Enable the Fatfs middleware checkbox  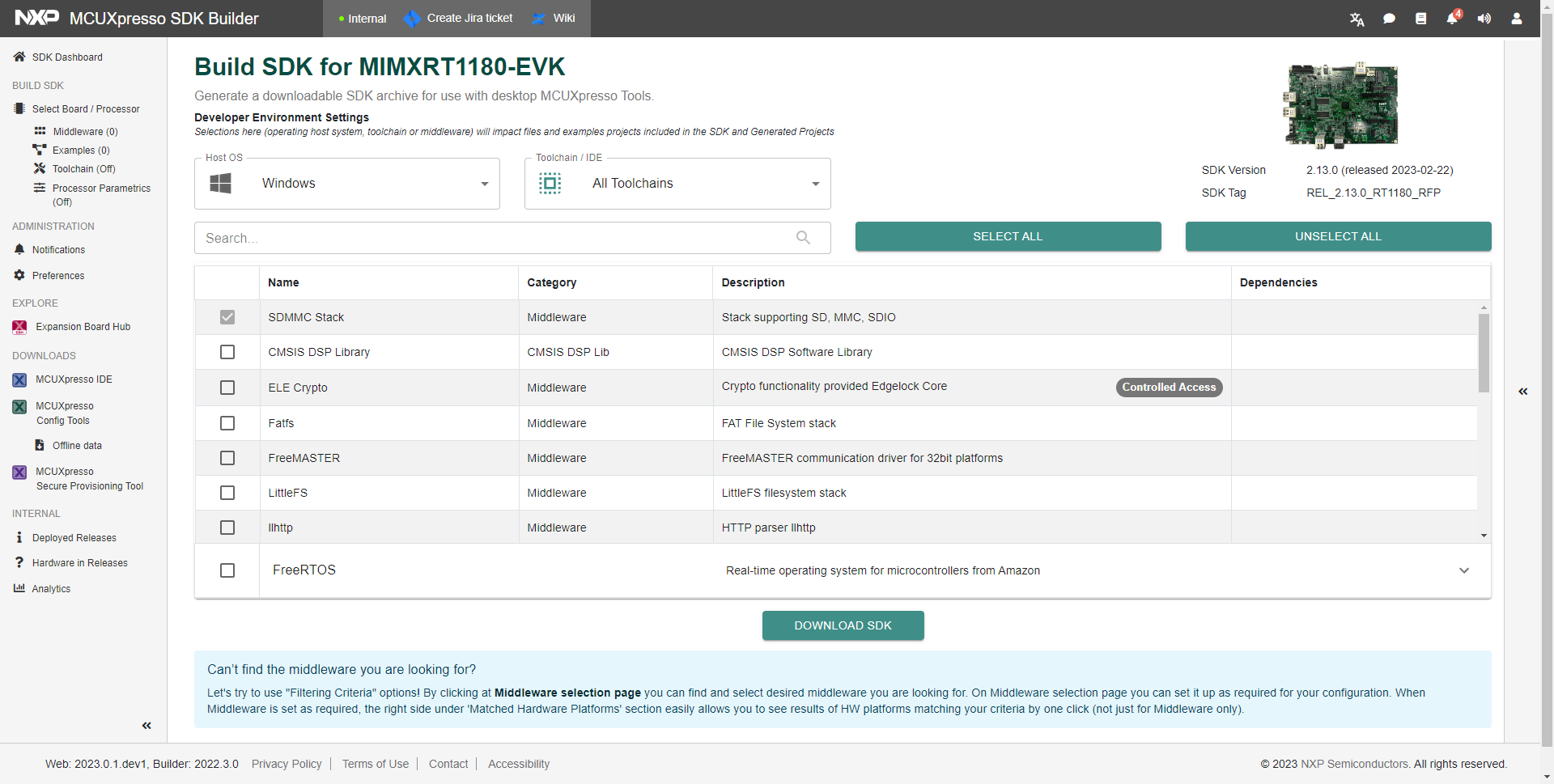click(227, 423)
